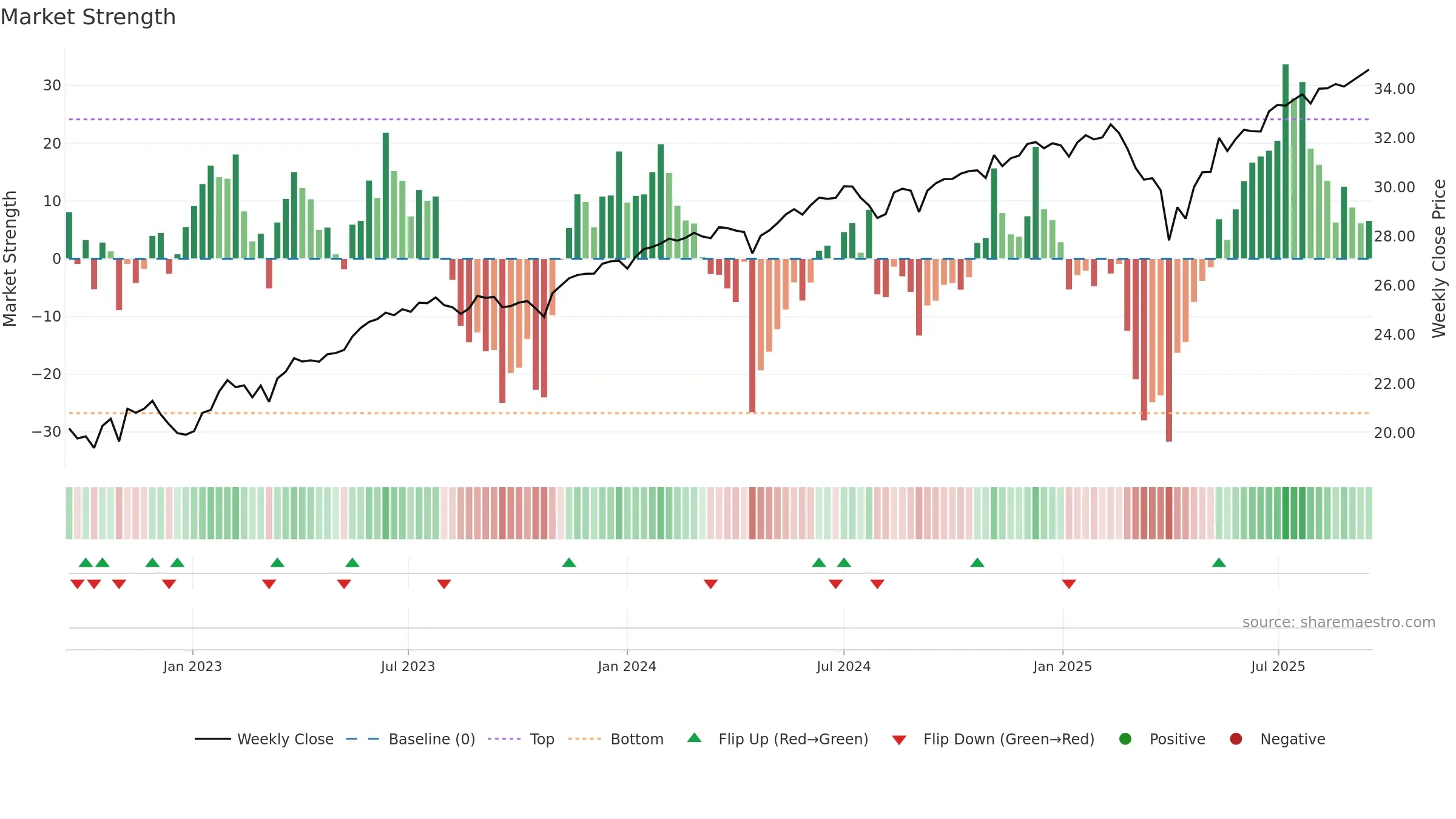Toggle the Weekly Close legend entry
The height and width of the screenshot is (819, 1456).
coord(264,739)
